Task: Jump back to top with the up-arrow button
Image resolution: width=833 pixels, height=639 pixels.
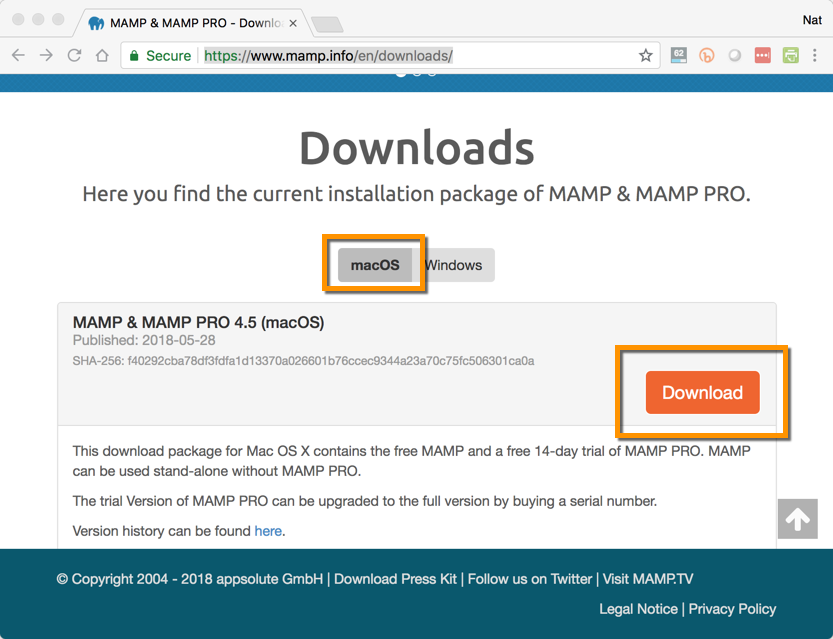Action: click(x=797, y=519)
